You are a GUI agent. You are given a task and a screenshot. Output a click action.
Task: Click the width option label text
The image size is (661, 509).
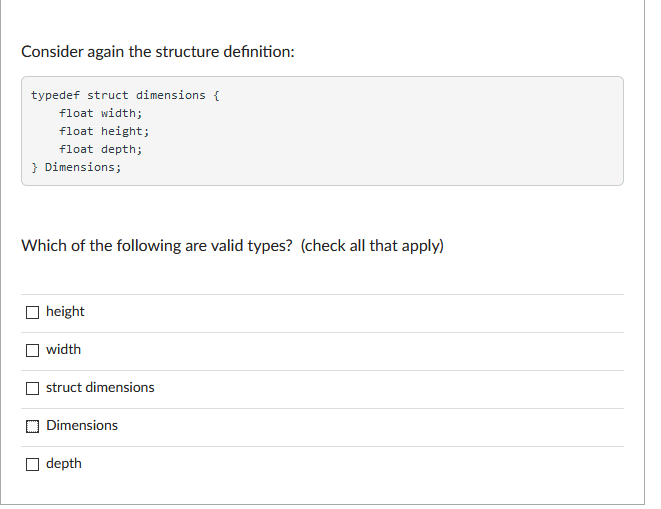tap(63, 350)
